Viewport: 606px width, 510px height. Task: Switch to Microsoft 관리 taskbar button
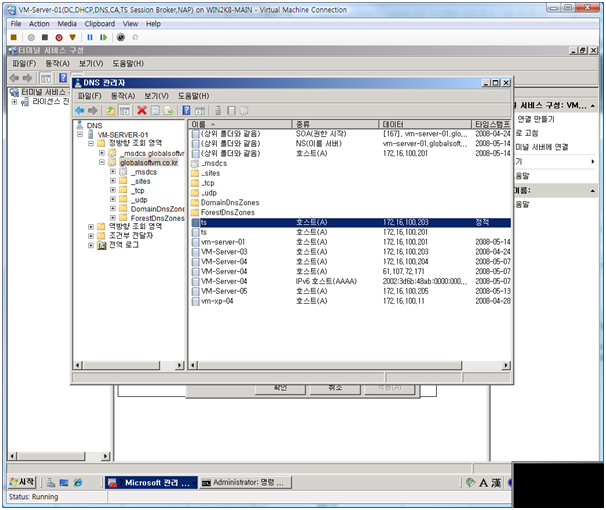point(151,483)
